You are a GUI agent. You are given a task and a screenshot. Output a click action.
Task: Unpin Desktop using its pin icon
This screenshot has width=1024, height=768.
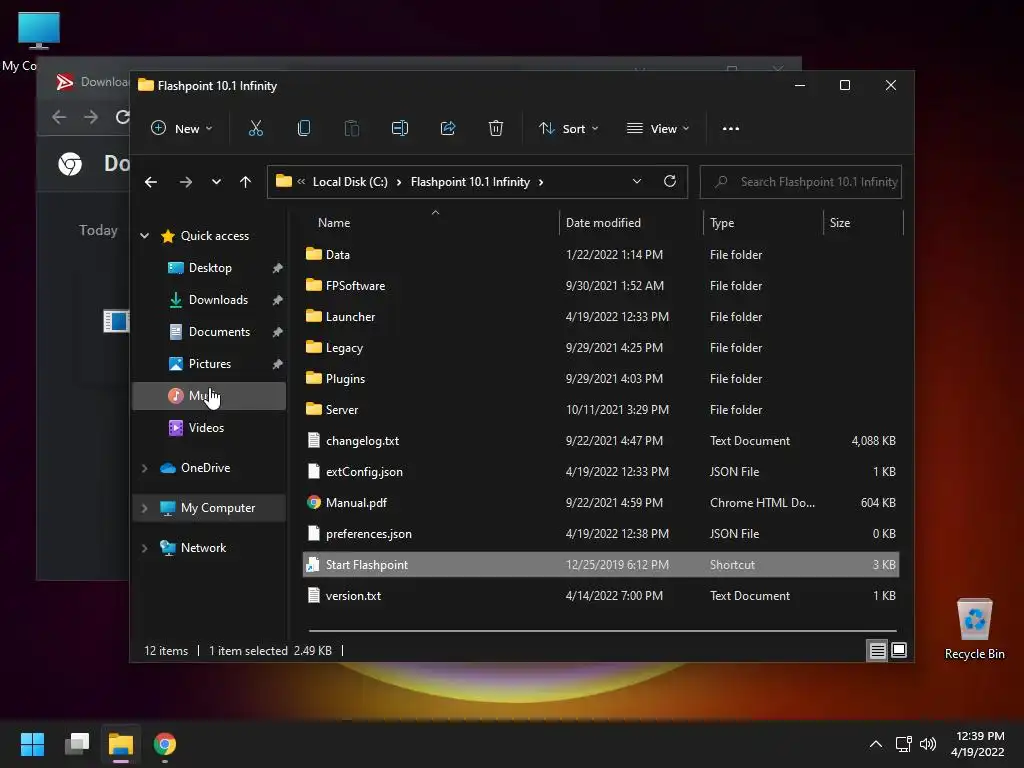pyautogui.click(x=278, y=268)
